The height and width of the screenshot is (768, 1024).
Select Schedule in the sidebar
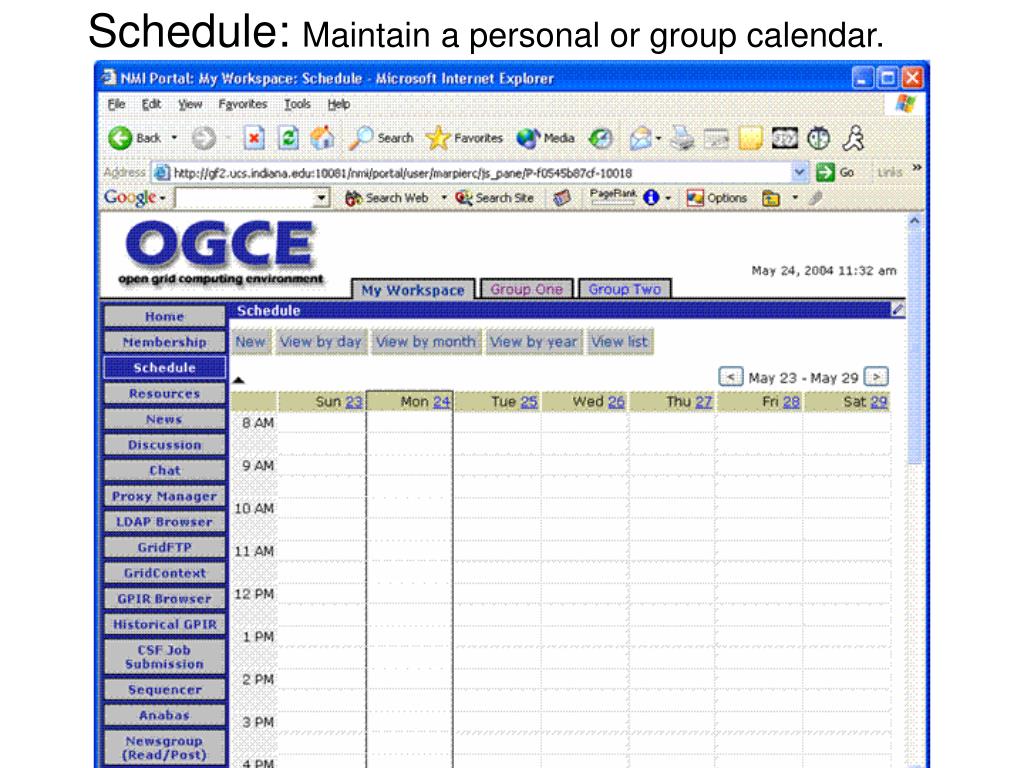165,368
